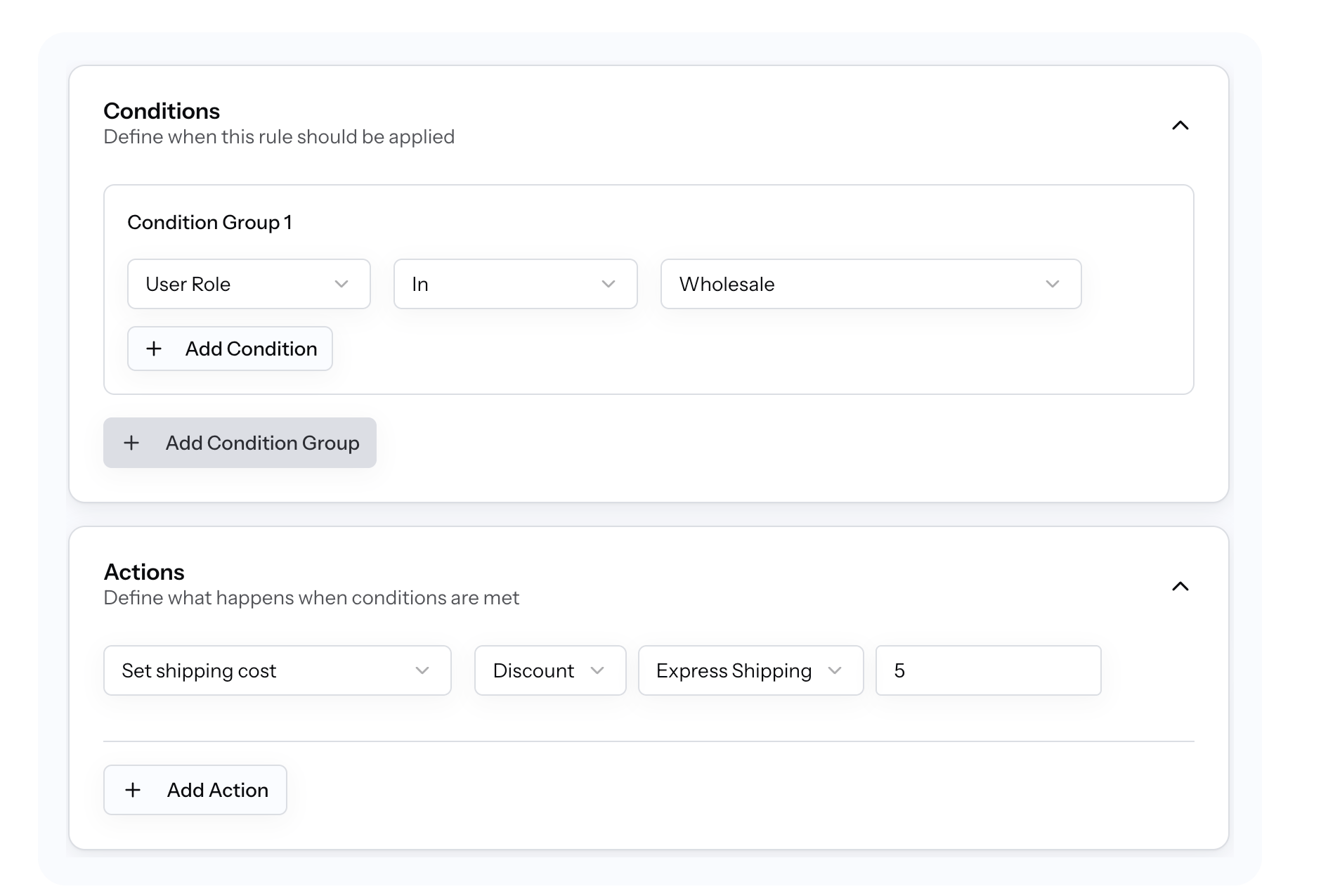1321x896 pixels.
Task: Click the down arrow in Express Shipping box
Action: [x=835, y=670]
